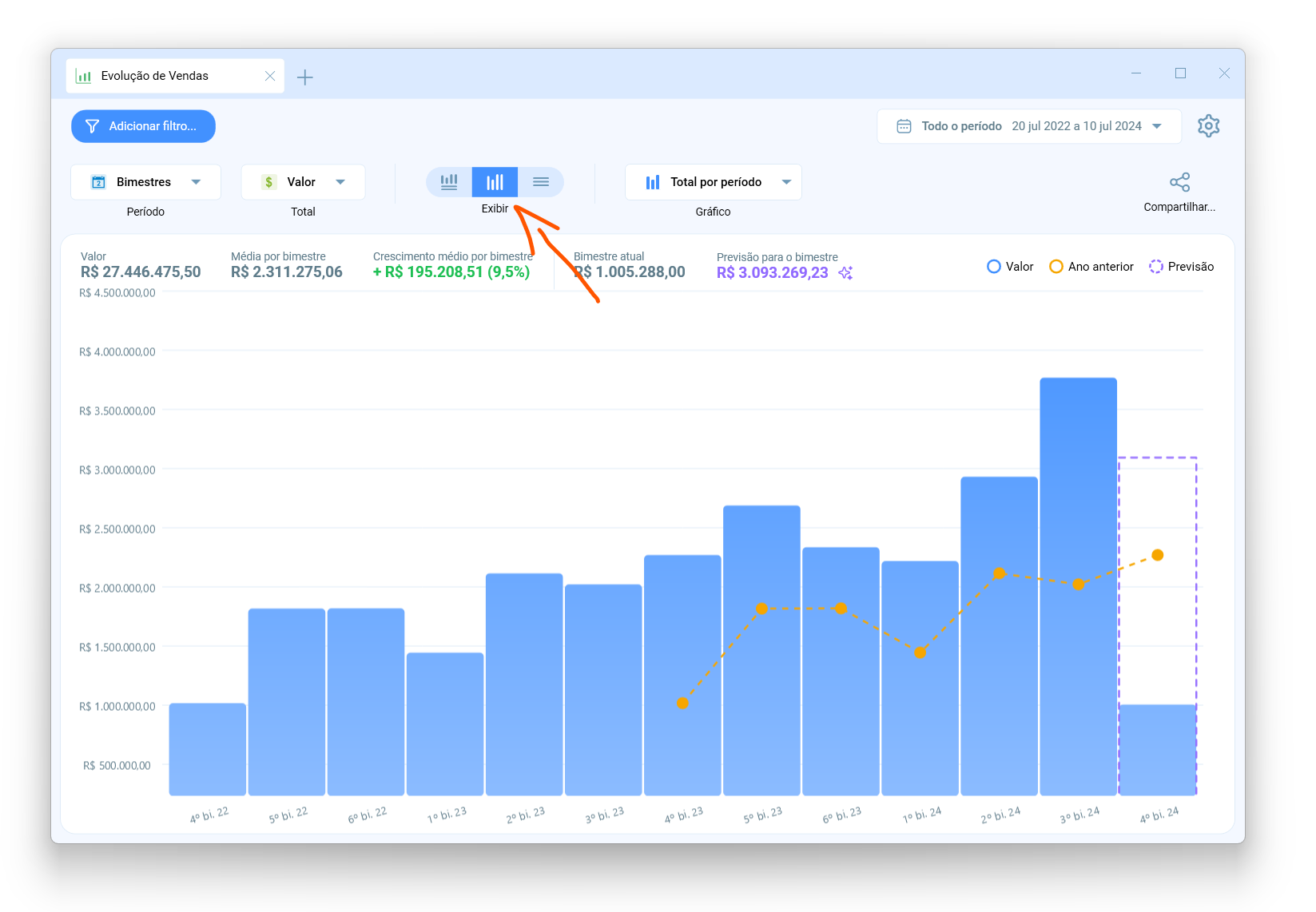
Task: Expand the Total por período arrow
Action: [x=786, y=182]
